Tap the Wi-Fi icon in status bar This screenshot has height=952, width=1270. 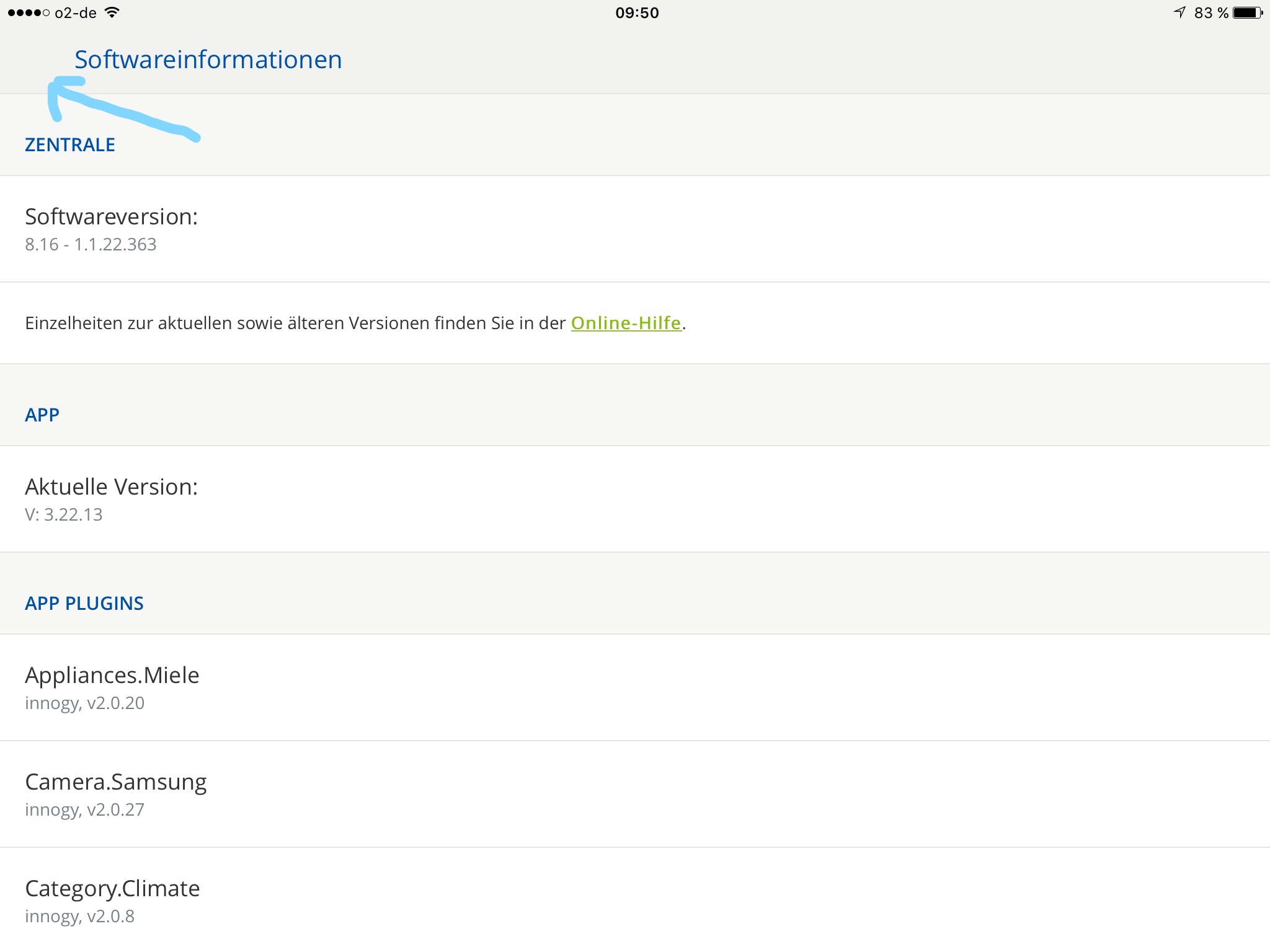pos(112,12)
